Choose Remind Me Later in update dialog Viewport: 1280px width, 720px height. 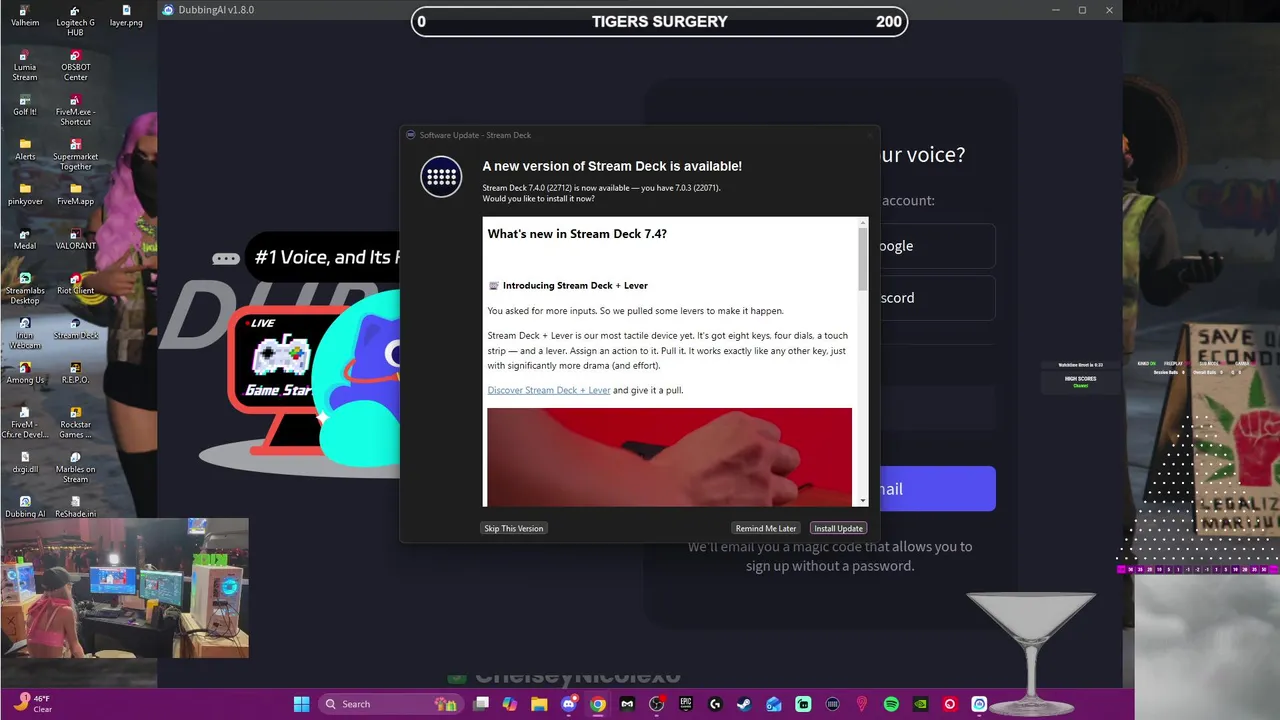pyautogui.click(x=766, y=528)
